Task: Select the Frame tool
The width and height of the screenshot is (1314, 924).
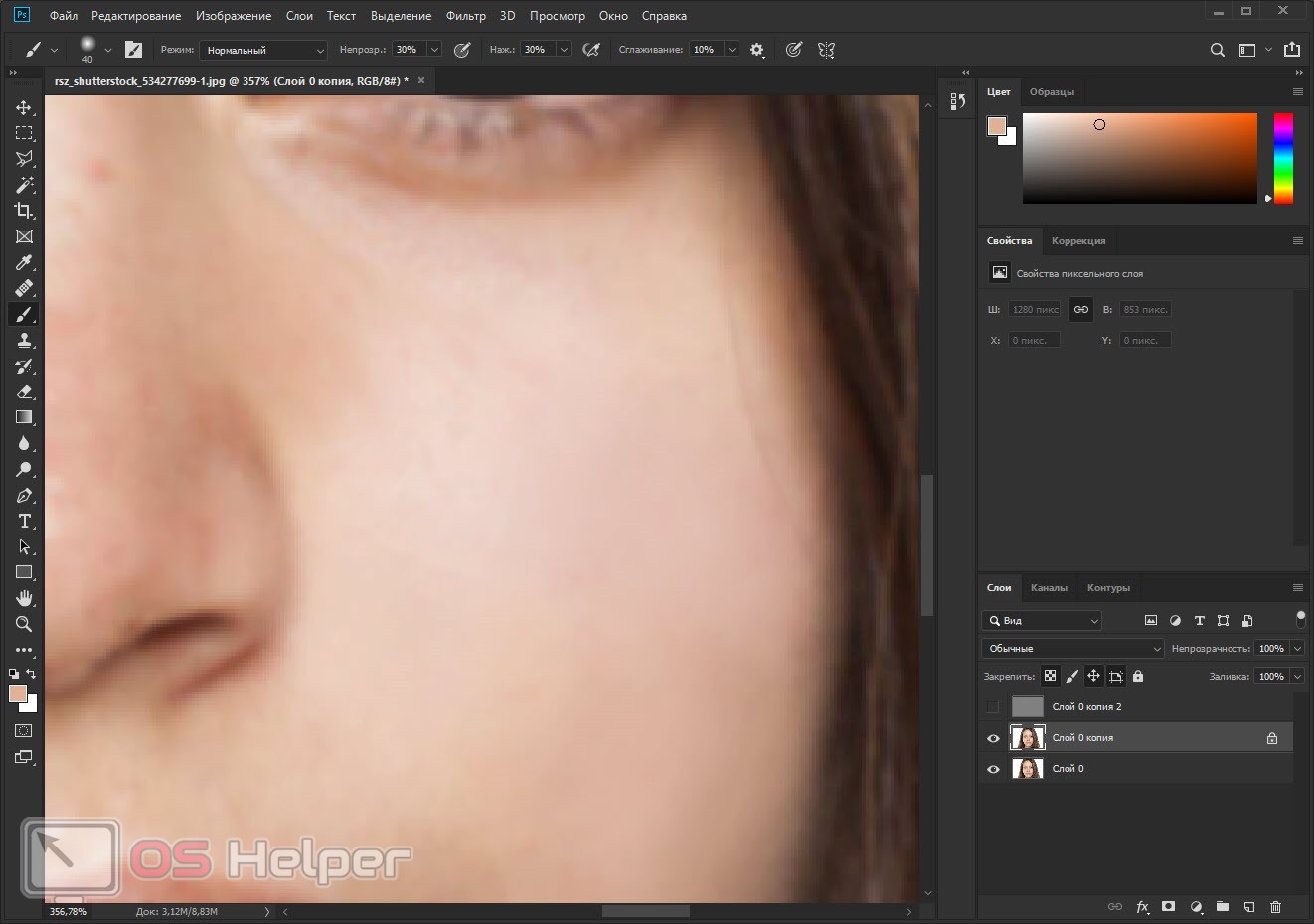Action: pyautogui.click(x=24, y=236)
